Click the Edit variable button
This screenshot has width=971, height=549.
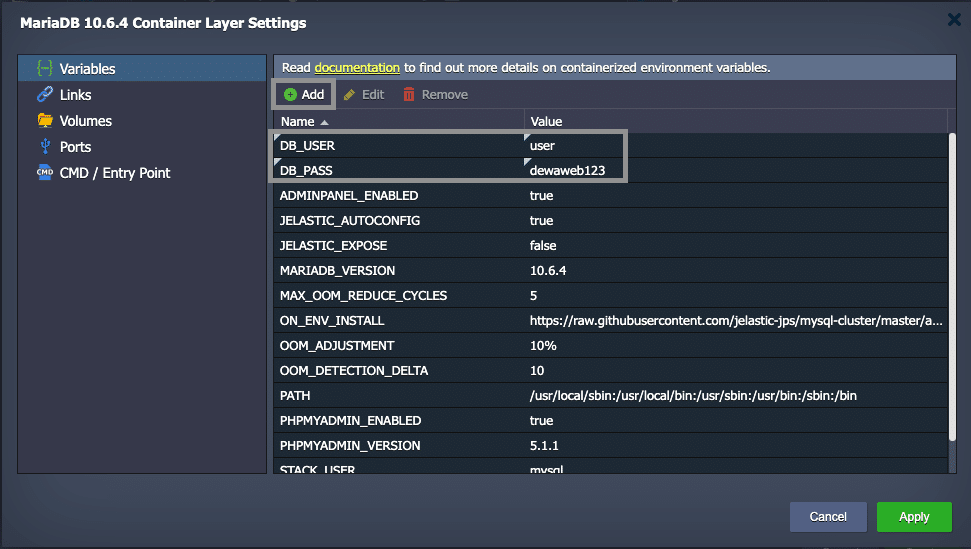click(364, 95)
